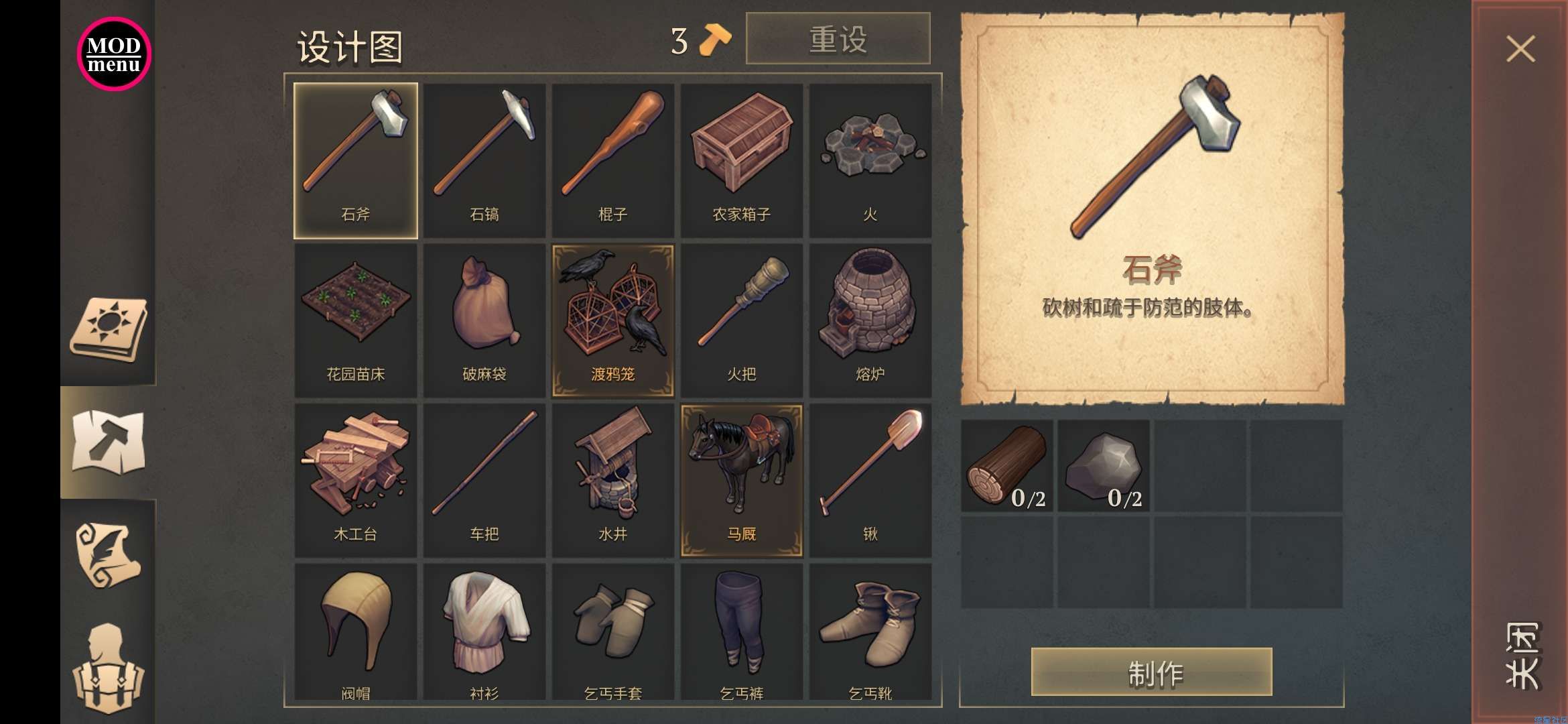Select the 石镐 stone pickaxe blueprint
Viewport: 1568px width, 724px height.
pyautogui.click(x=484, y=161)
